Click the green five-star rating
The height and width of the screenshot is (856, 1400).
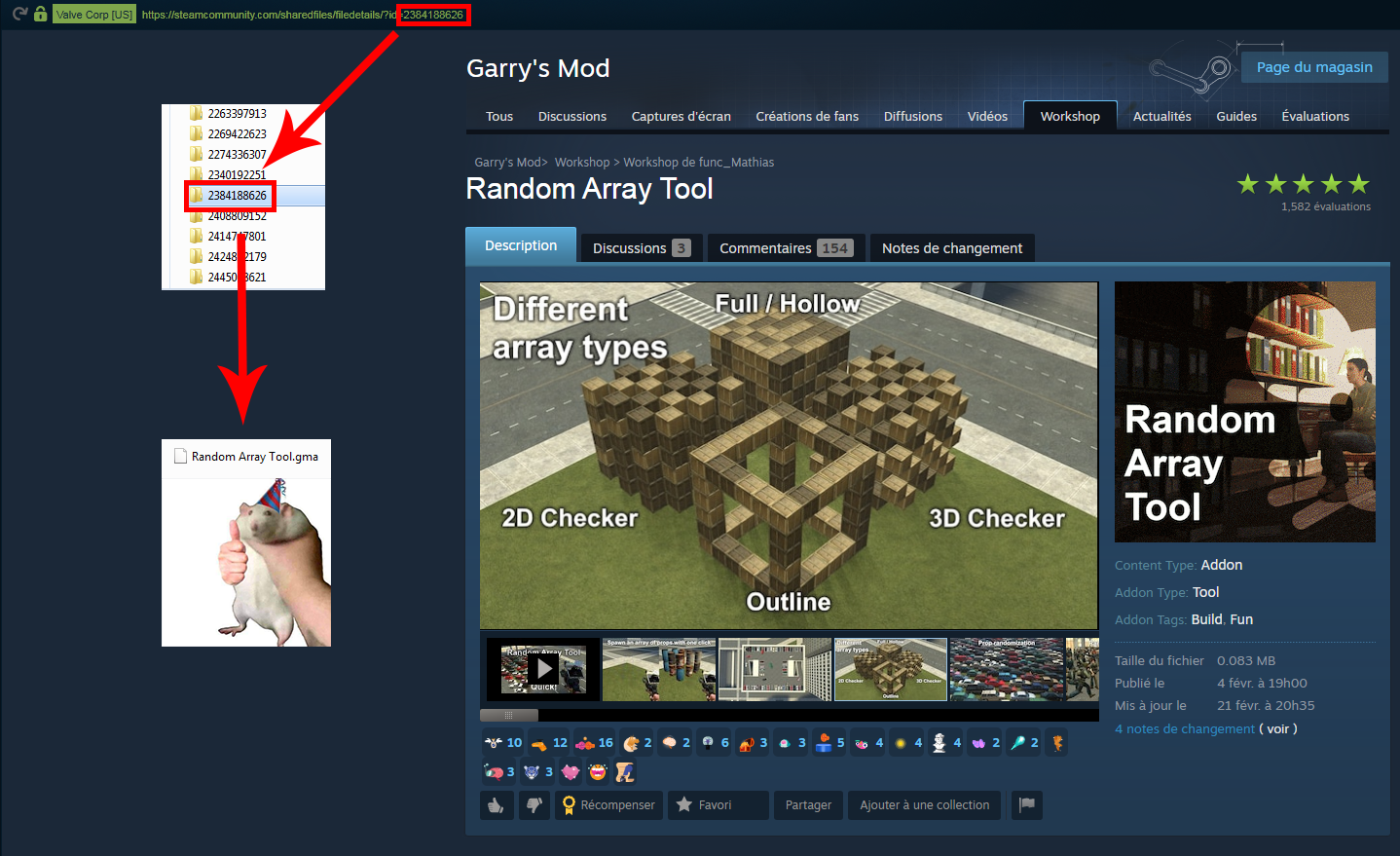[1304, 184]
